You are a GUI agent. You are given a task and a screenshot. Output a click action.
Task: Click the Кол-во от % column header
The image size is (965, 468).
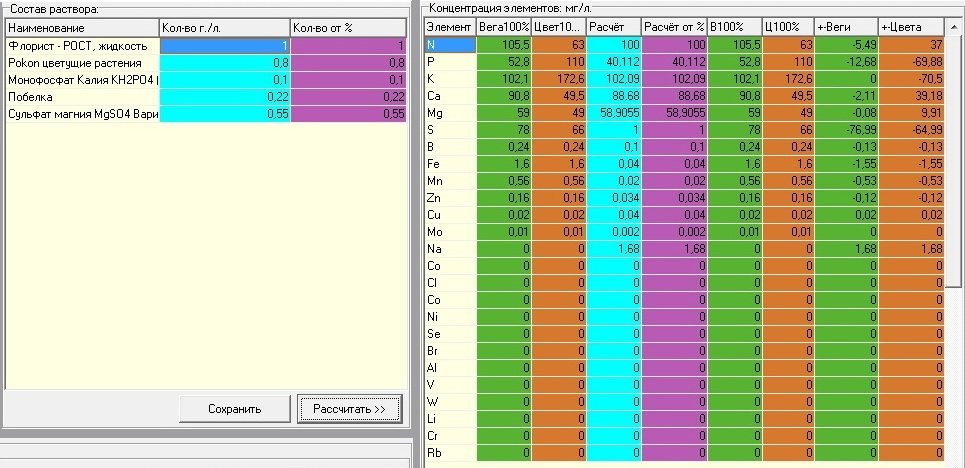pyautogui.click(x=348, y=28)
